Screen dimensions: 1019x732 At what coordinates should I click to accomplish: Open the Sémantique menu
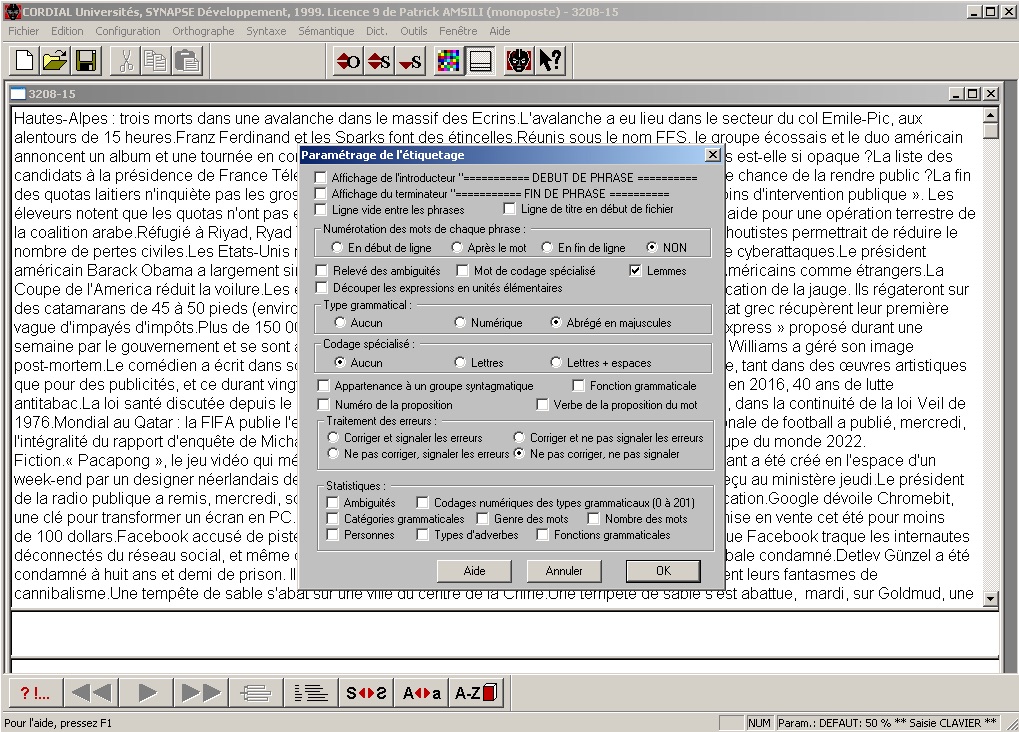tap(326, 31)
